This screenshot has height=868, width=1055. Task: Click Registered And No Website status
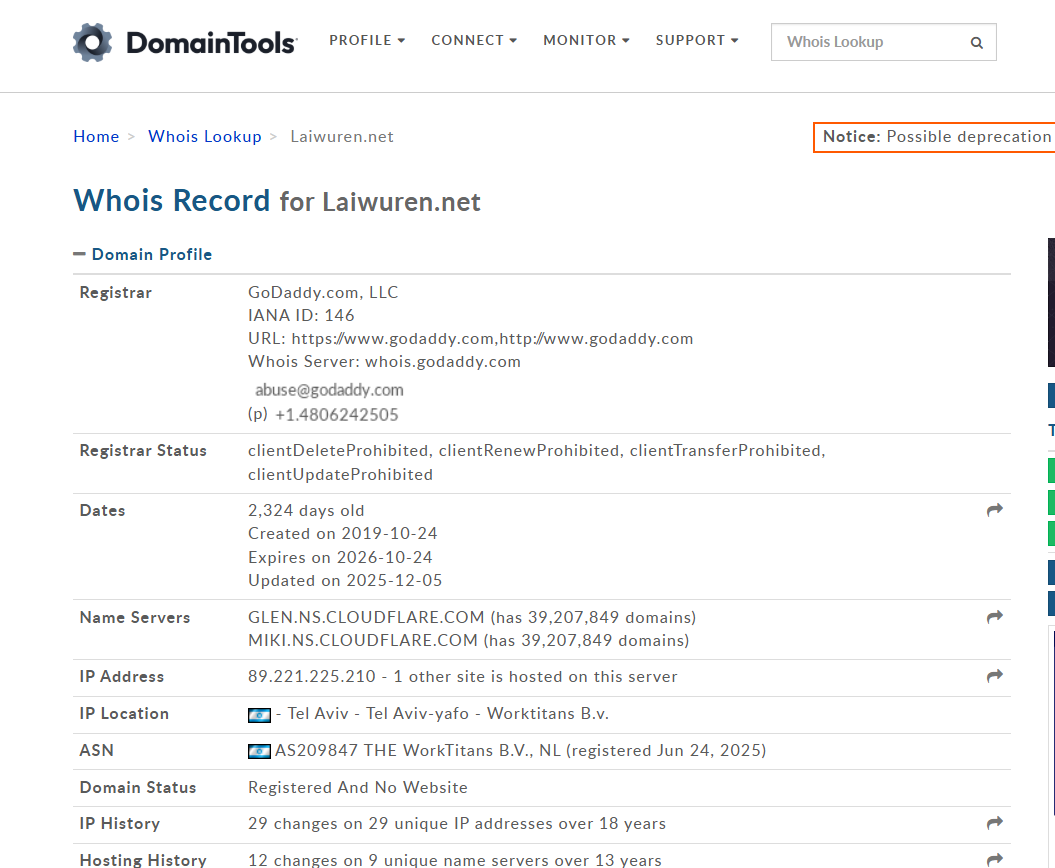[357, 787]
